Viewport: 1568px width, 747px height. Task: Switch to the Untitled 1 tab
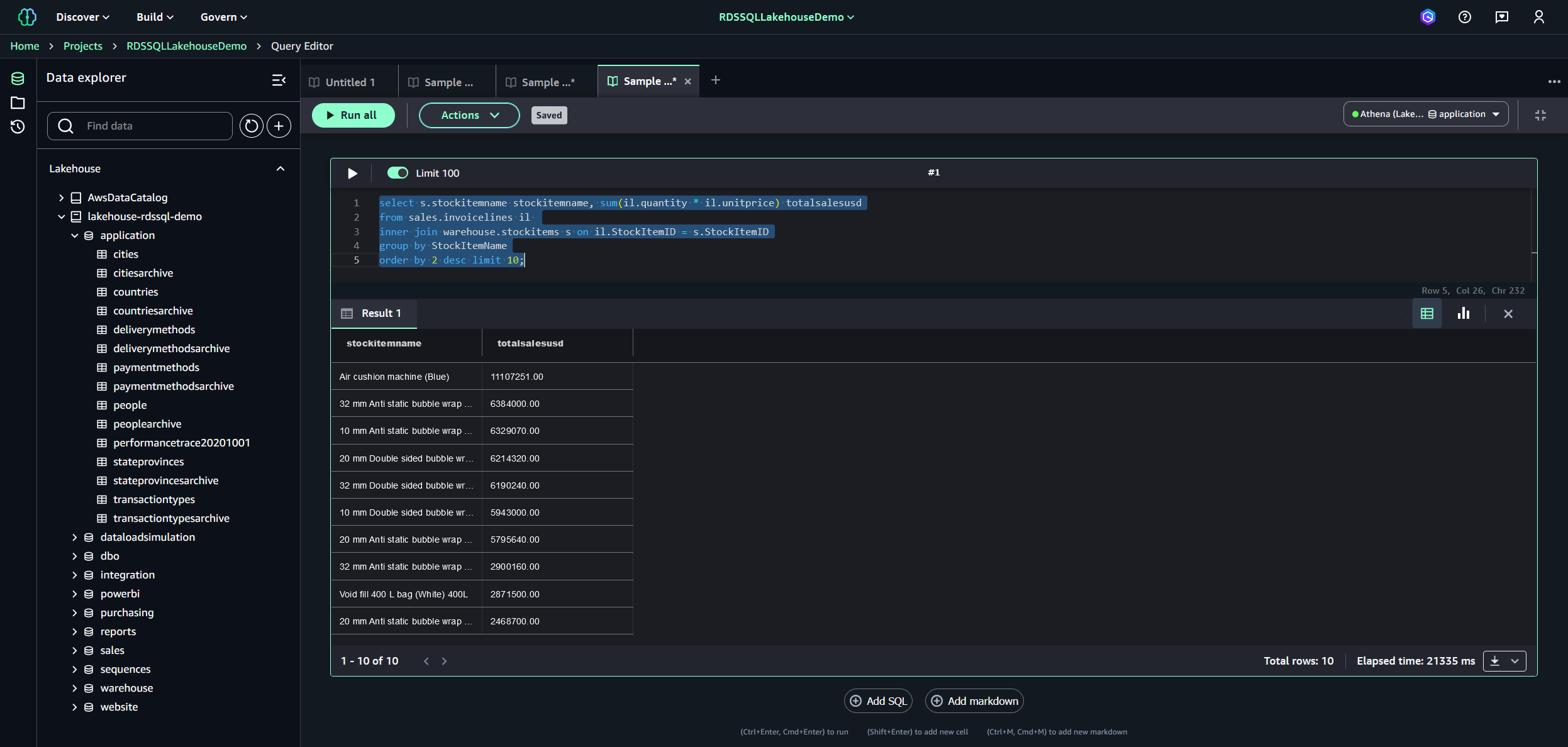click(350, 82)
